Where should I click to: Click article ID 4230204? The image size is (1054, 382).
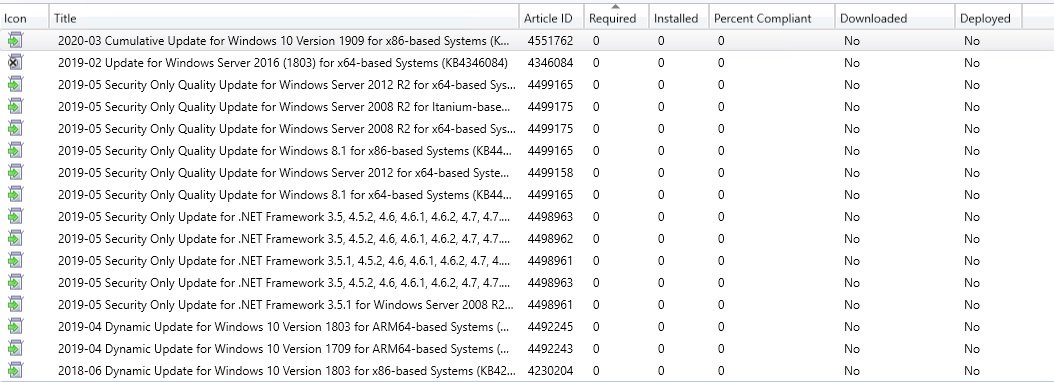pos(551,371)
